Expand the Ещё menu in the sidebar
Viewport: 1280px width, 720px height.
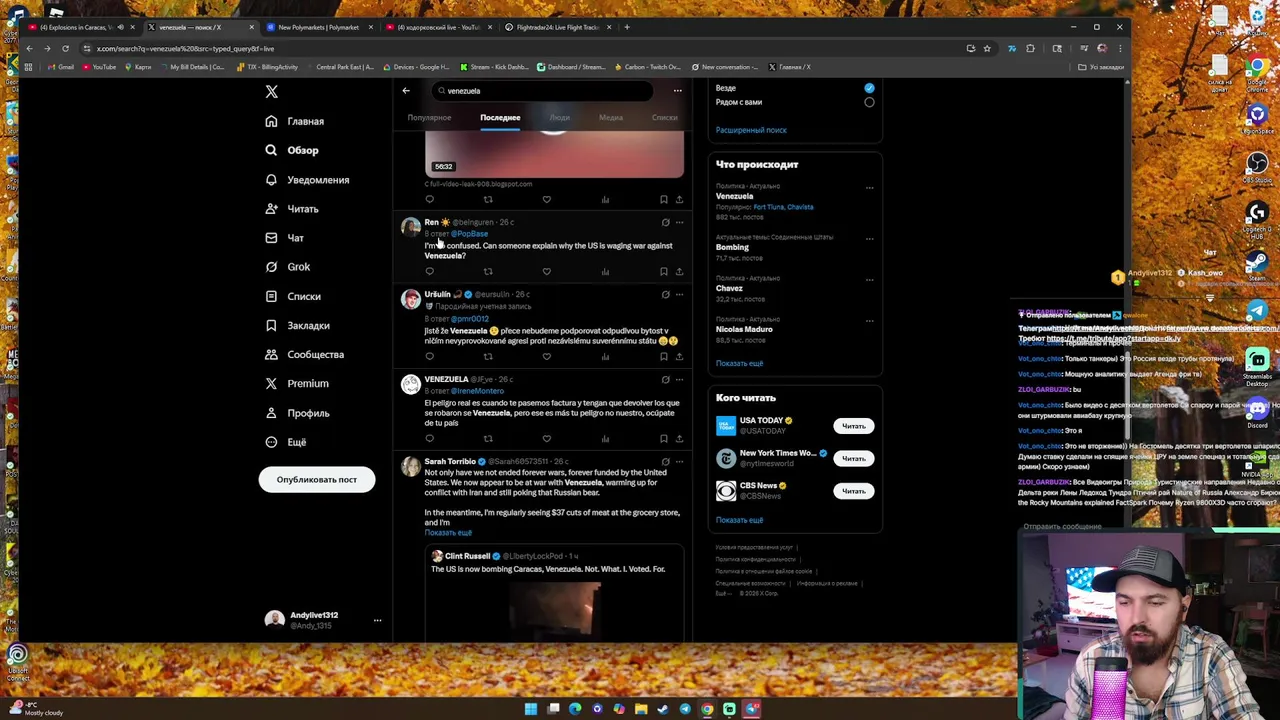pos(286,442)
